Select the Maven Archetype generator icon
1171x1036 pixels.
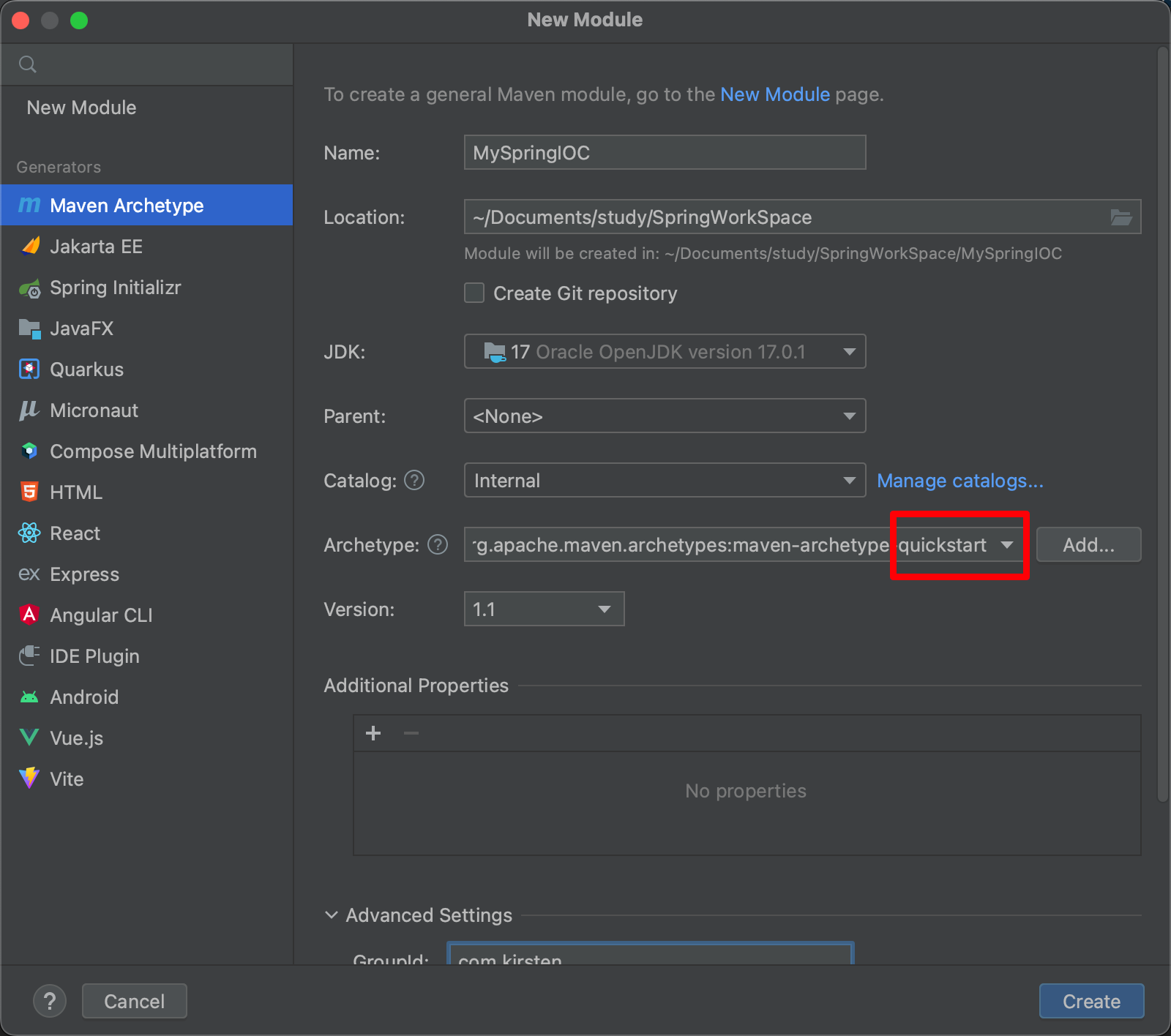click(x=29, y=205)
